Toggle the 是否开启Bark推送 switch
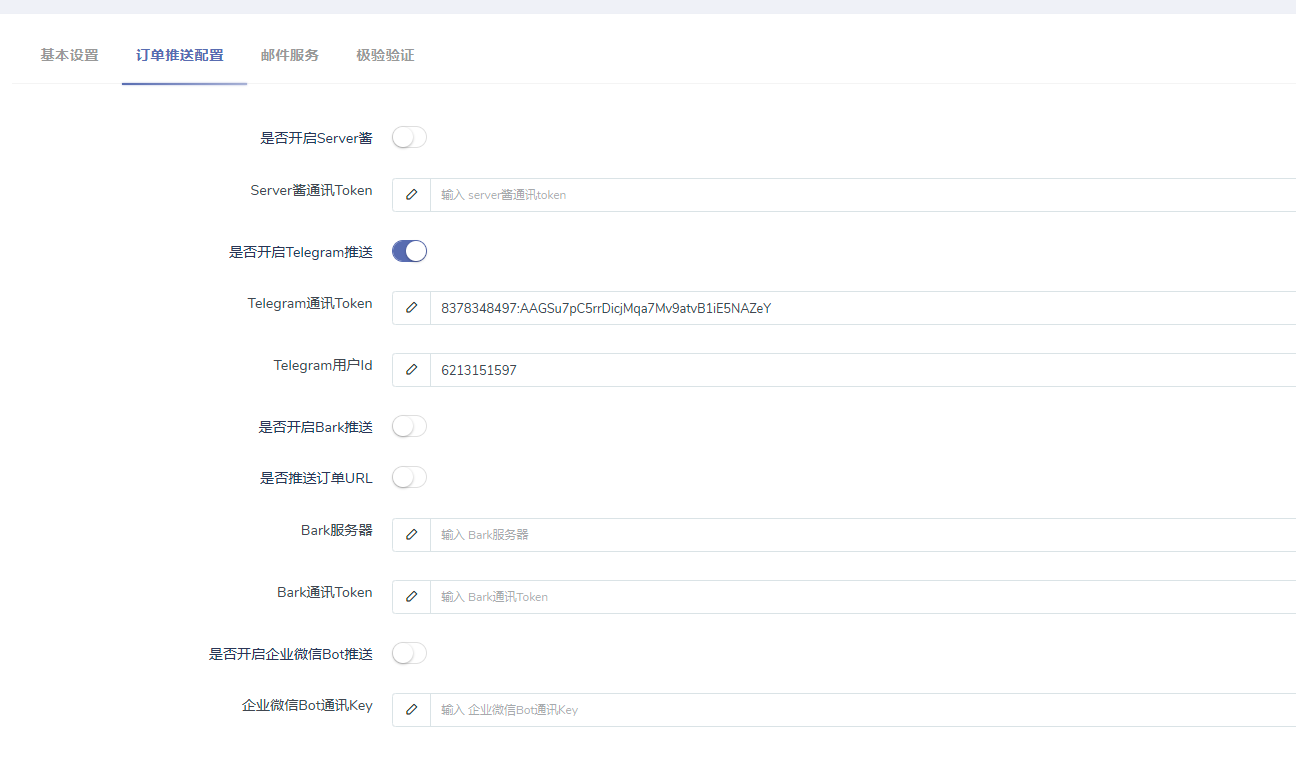This screenshot has height=759, width=1296. (x=409, y=426)
